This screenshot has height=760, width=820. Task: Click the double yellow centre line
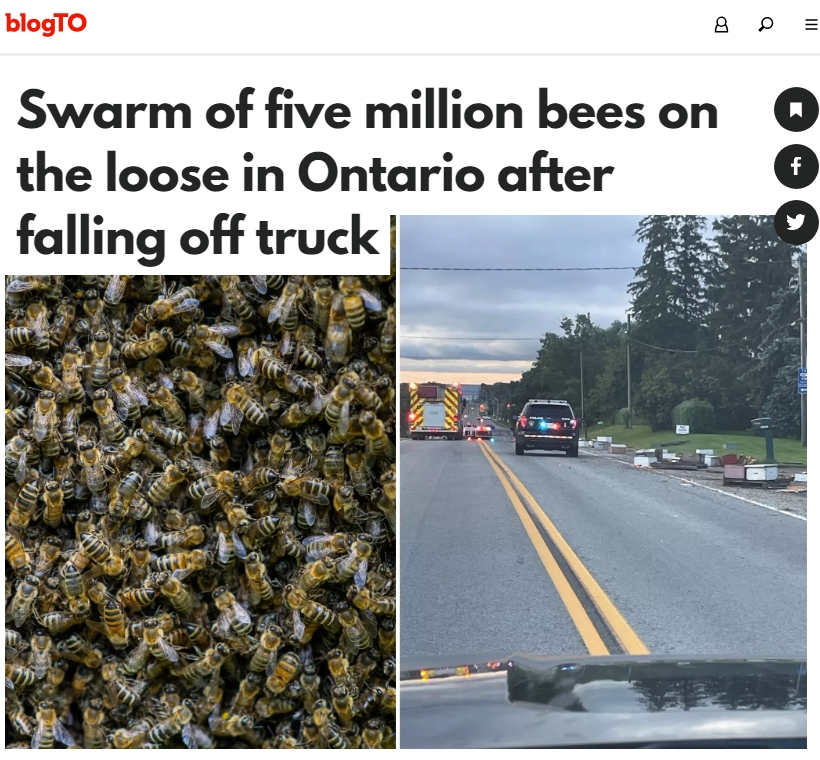pyautogui.click(x=565, y=549)
